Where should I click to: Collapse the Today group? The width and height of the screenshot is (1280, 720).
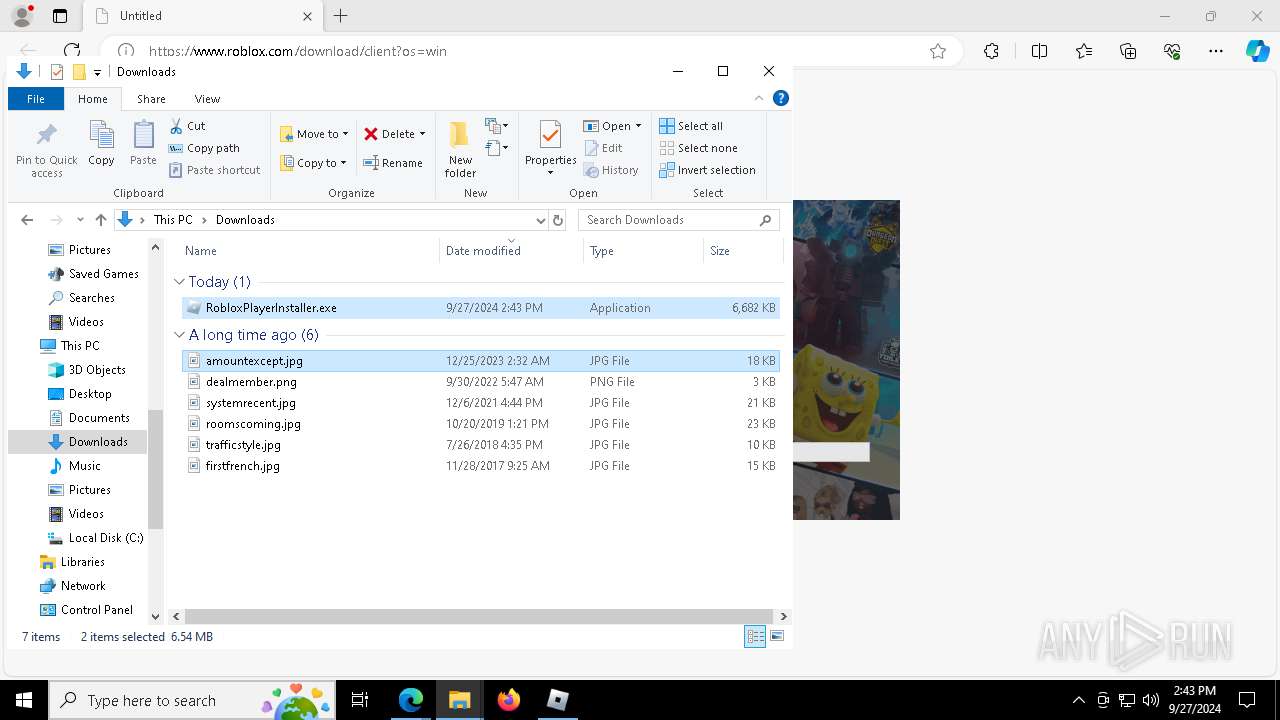click(x=180, y=282)
